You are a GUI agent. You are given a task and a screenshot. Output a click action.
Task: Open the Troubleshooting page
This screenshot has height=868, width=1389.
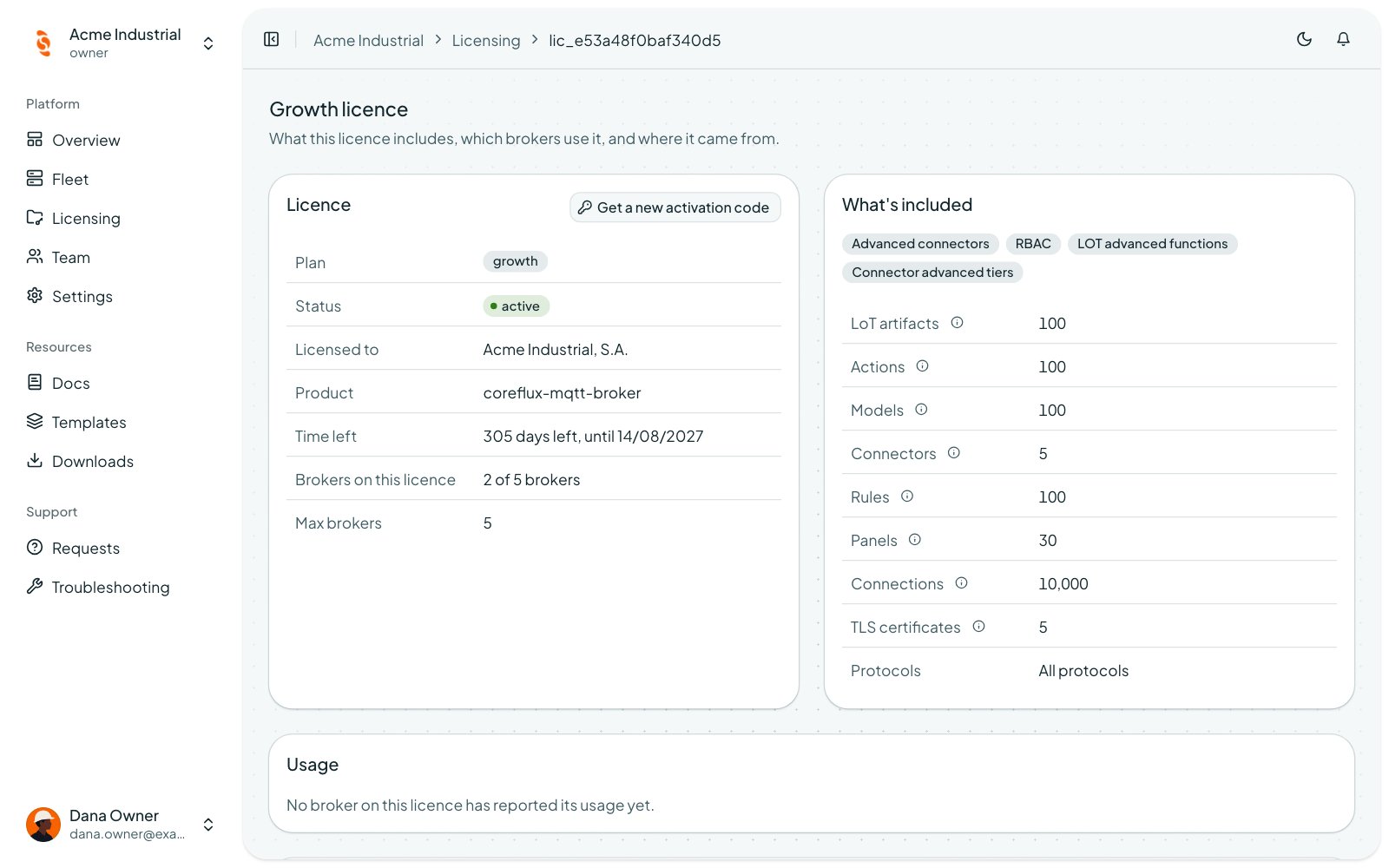120,587
